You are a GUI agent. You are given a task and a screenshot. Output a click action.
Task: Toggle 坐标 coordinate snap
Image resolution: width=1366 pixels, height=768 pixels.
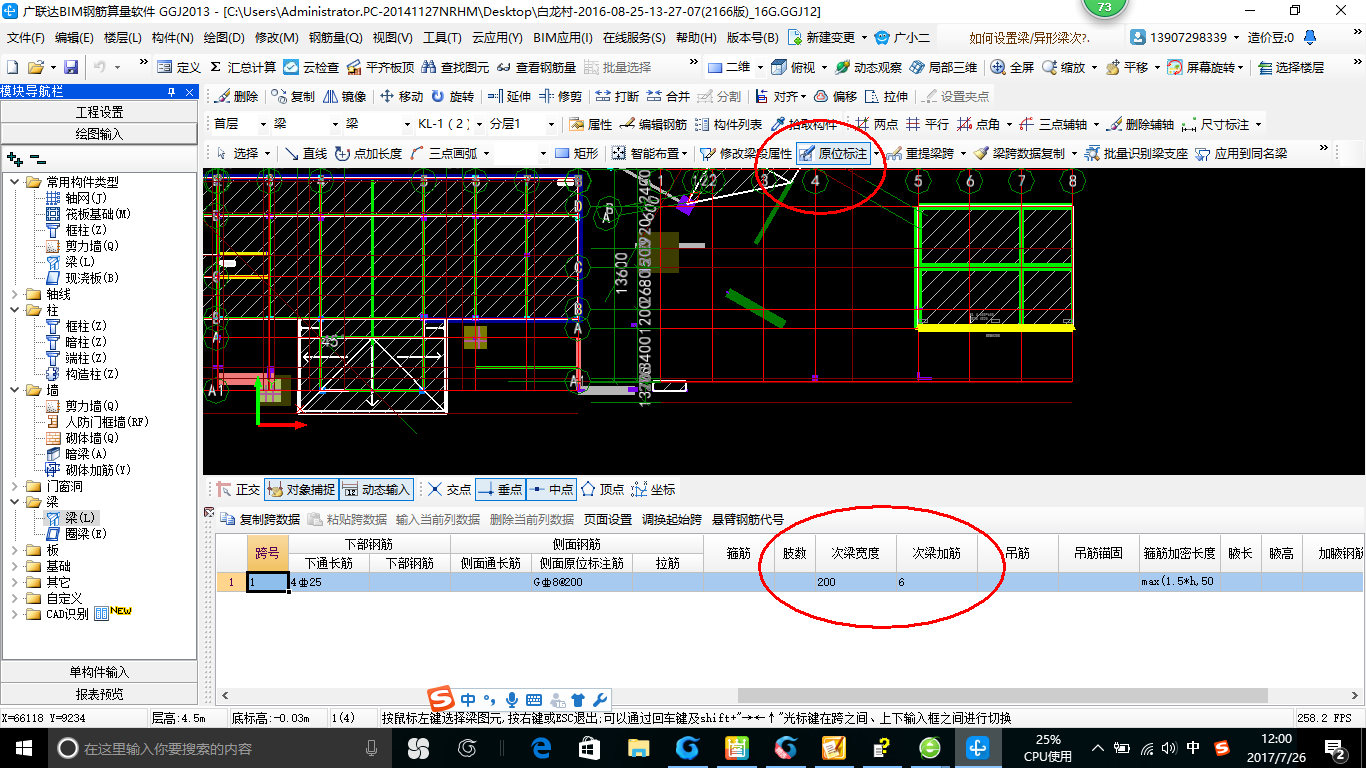click(654, 489)
